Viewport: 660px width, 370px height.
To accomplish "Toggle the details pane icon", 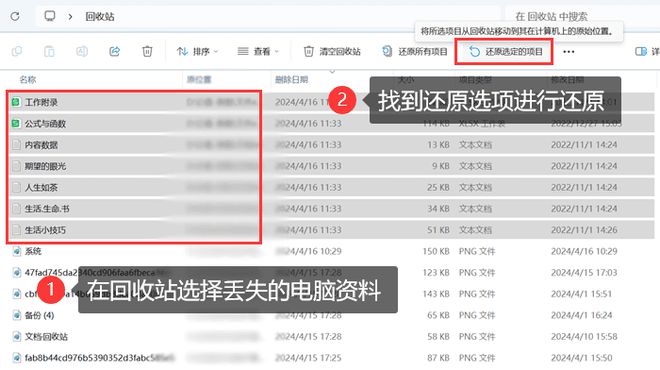I will 641,51.
